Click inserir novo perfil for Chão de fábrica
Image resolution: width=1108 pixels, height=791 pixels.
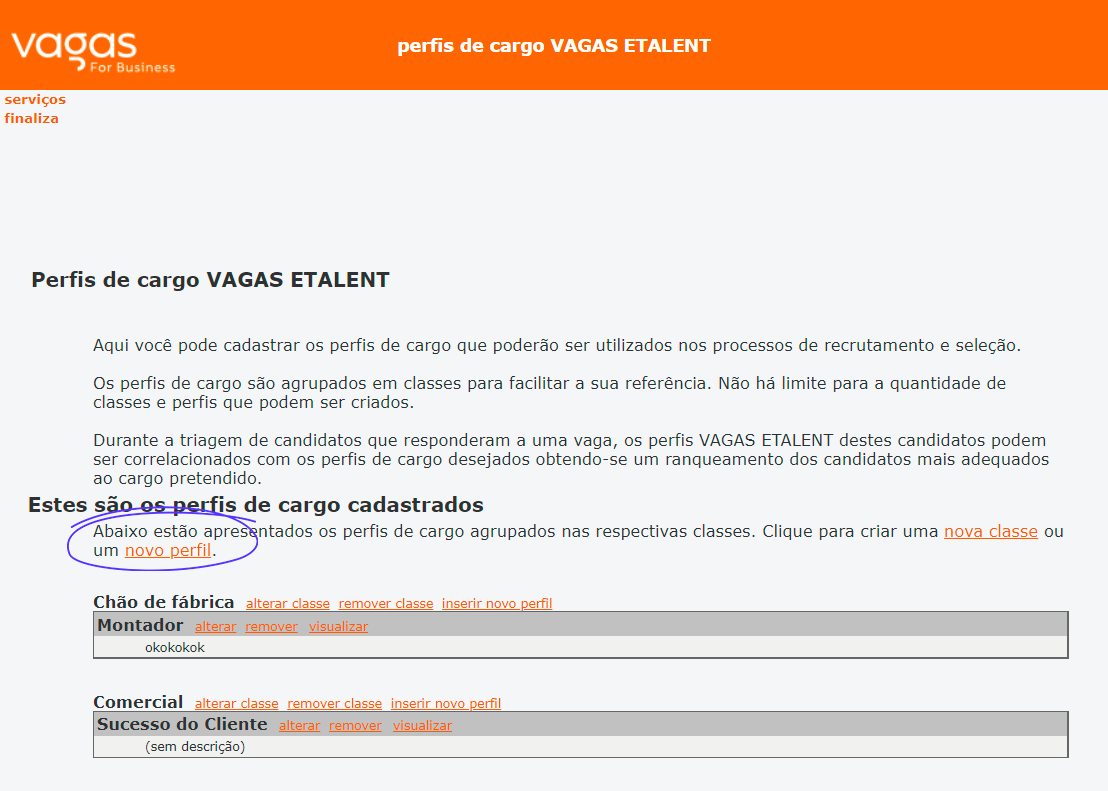(x=497, y=604)
